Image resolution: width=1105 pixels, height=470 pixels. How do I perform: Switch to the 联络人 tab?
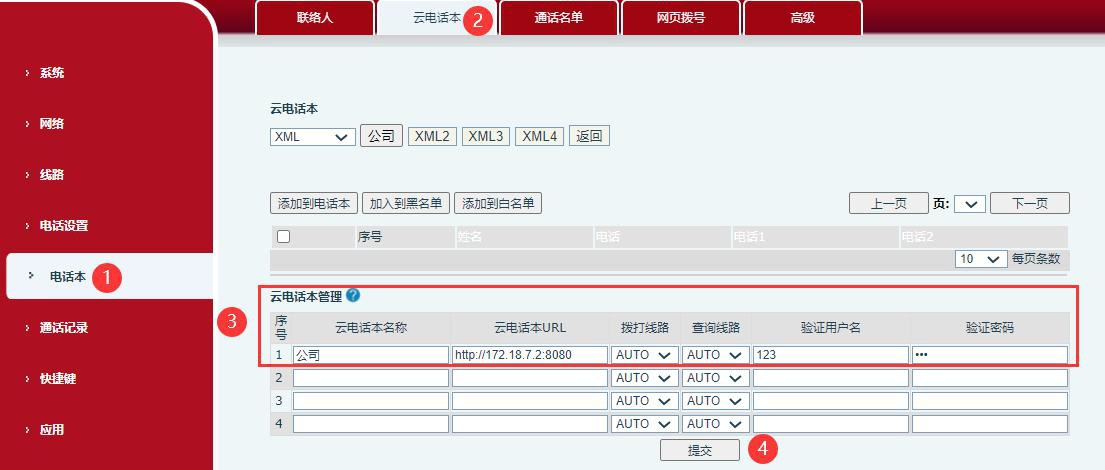pos(315,18)
